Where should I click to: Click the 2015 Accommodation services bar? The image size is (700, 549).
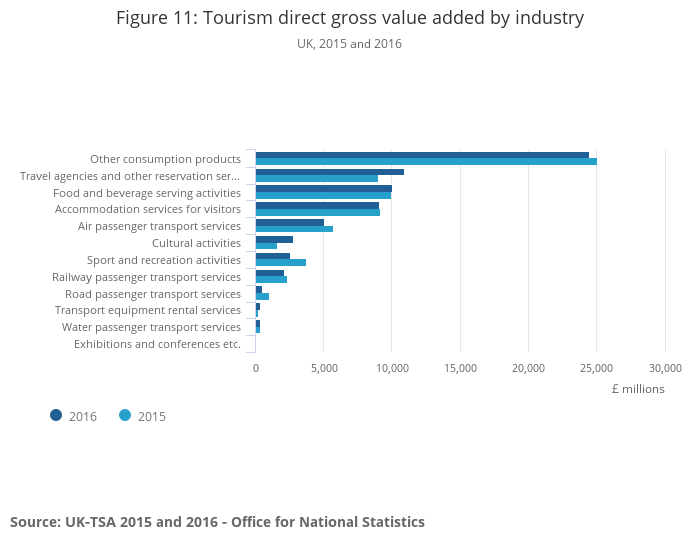(317, 212)
